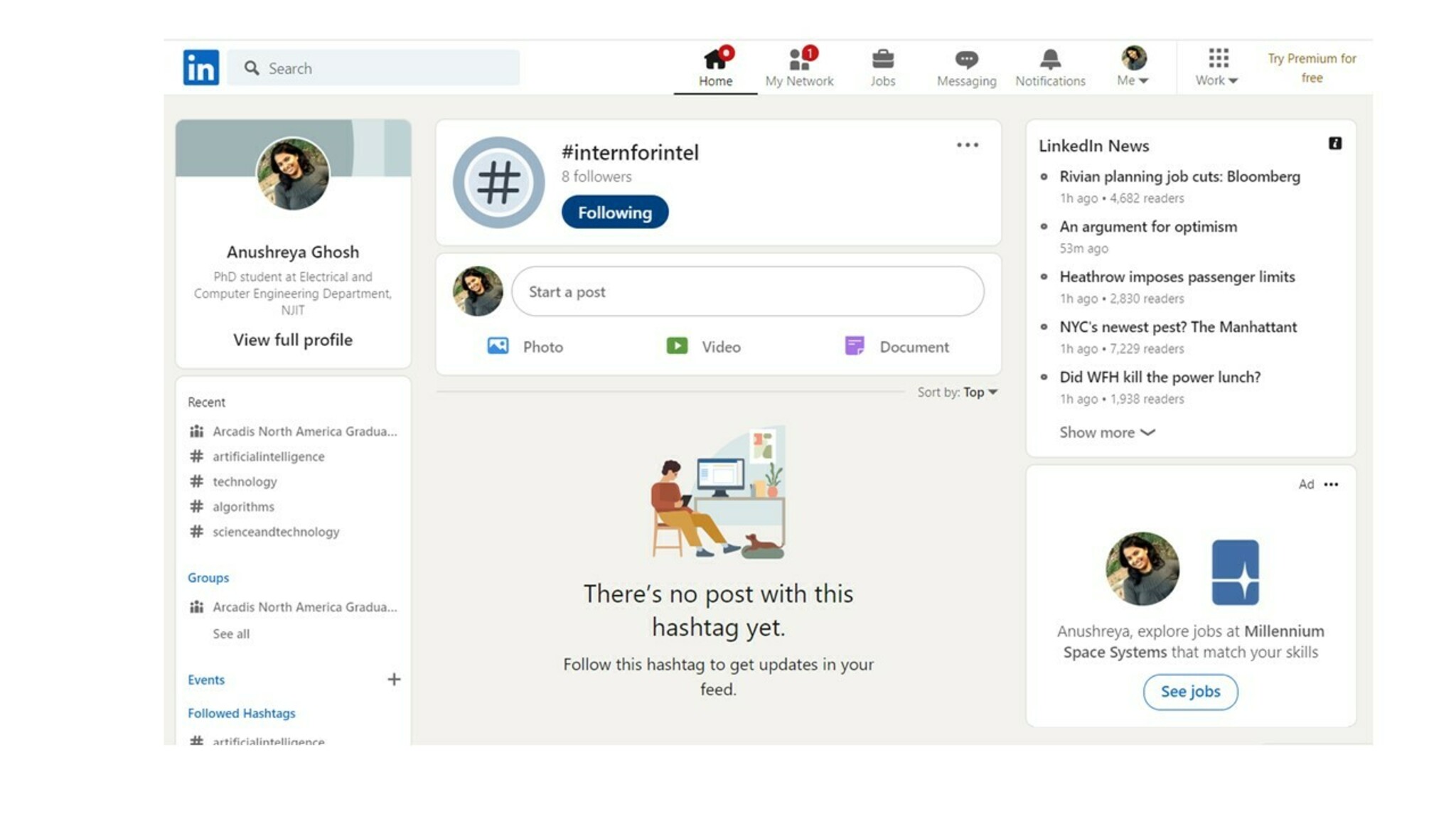Click the My Network people icon
This screenshot has width=1456, height=819.
click(799, 60)
